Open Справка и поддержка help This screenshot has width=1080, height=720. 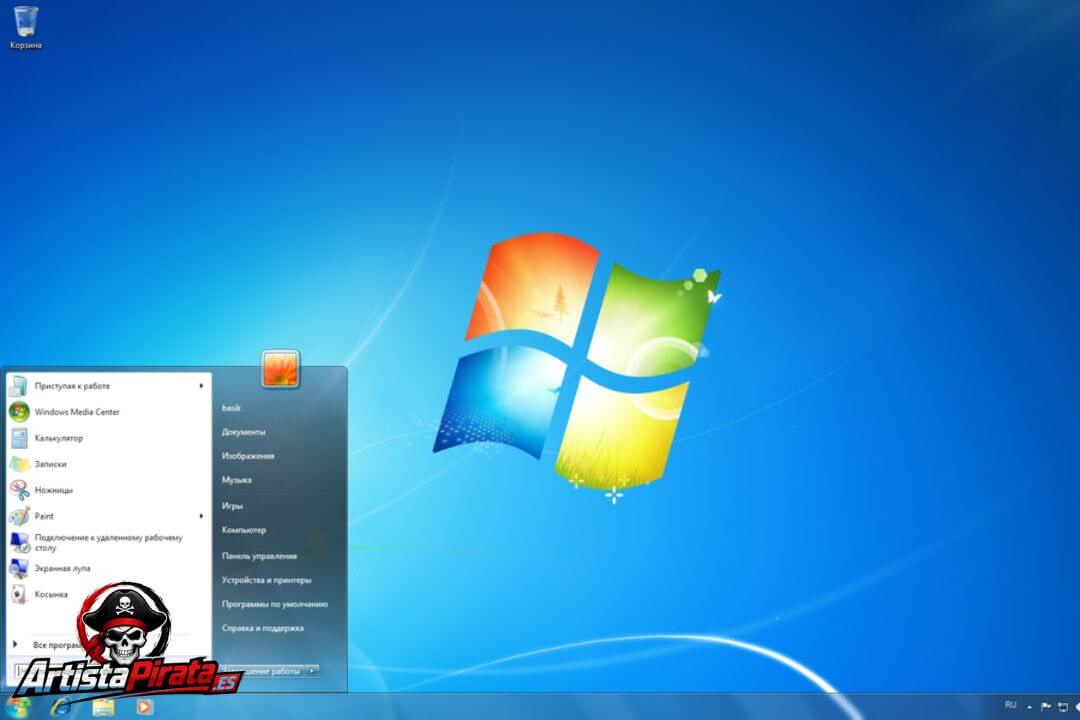click(262, 628)
